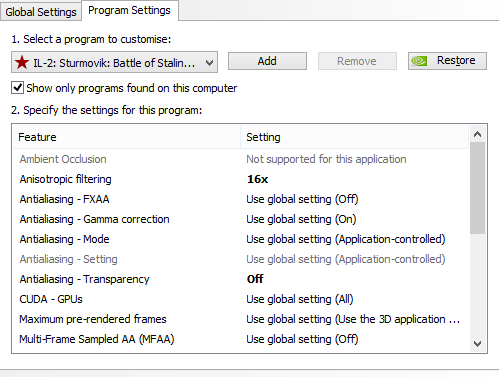Open the Transparency Off setting value

click(x=255, y=279)
